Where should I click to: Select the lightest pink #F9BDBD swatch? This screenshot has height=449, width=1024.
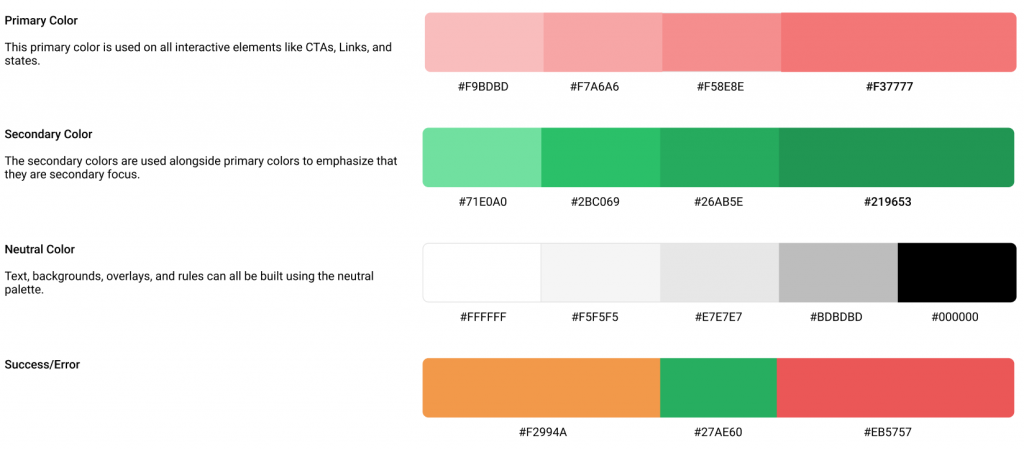click(484, 42)
